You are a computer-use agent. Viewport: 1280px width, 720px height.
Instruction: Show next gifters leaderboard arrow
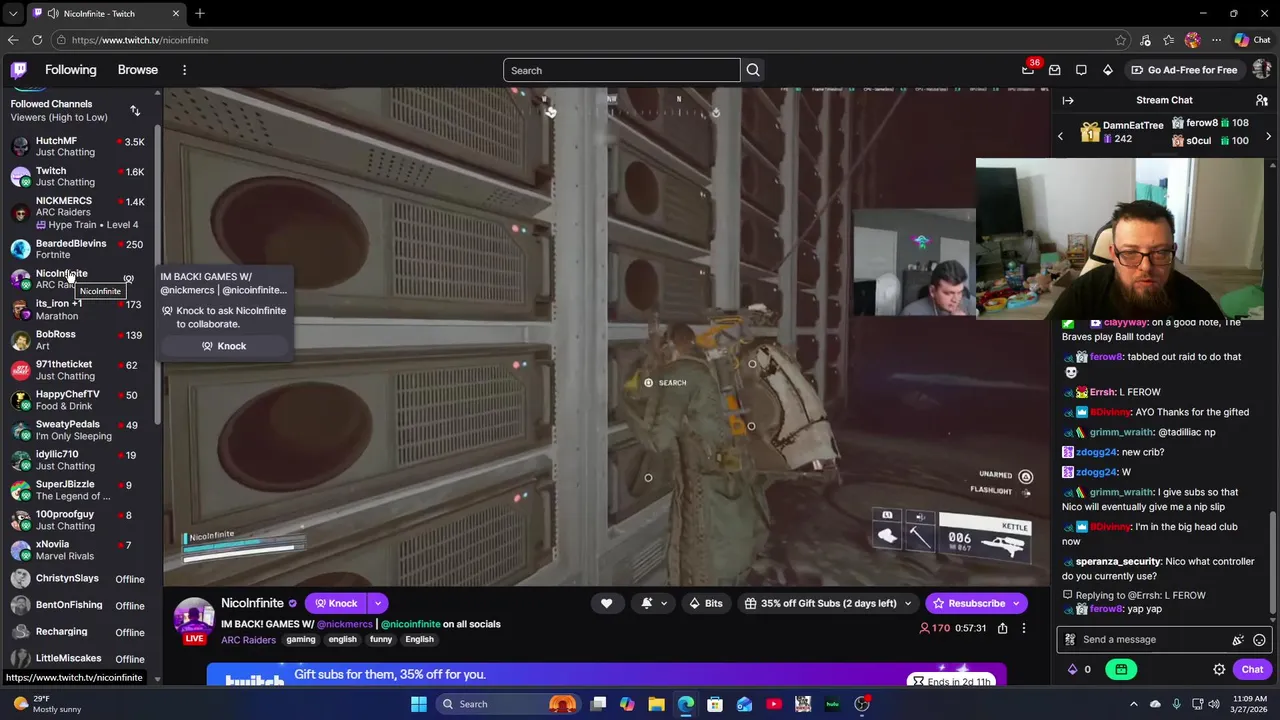tap(1268, 136)
